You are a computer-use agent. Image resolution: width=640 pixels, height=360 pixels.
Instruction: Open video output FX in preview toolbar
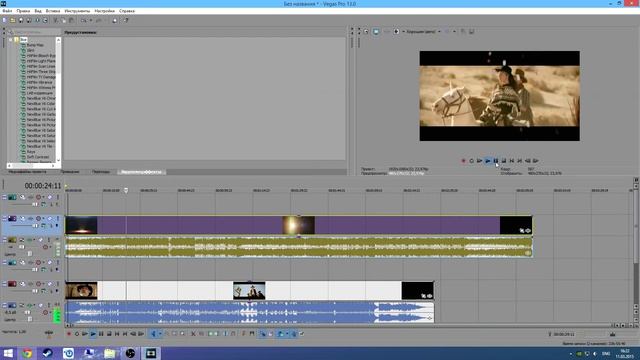pos(387,31)
